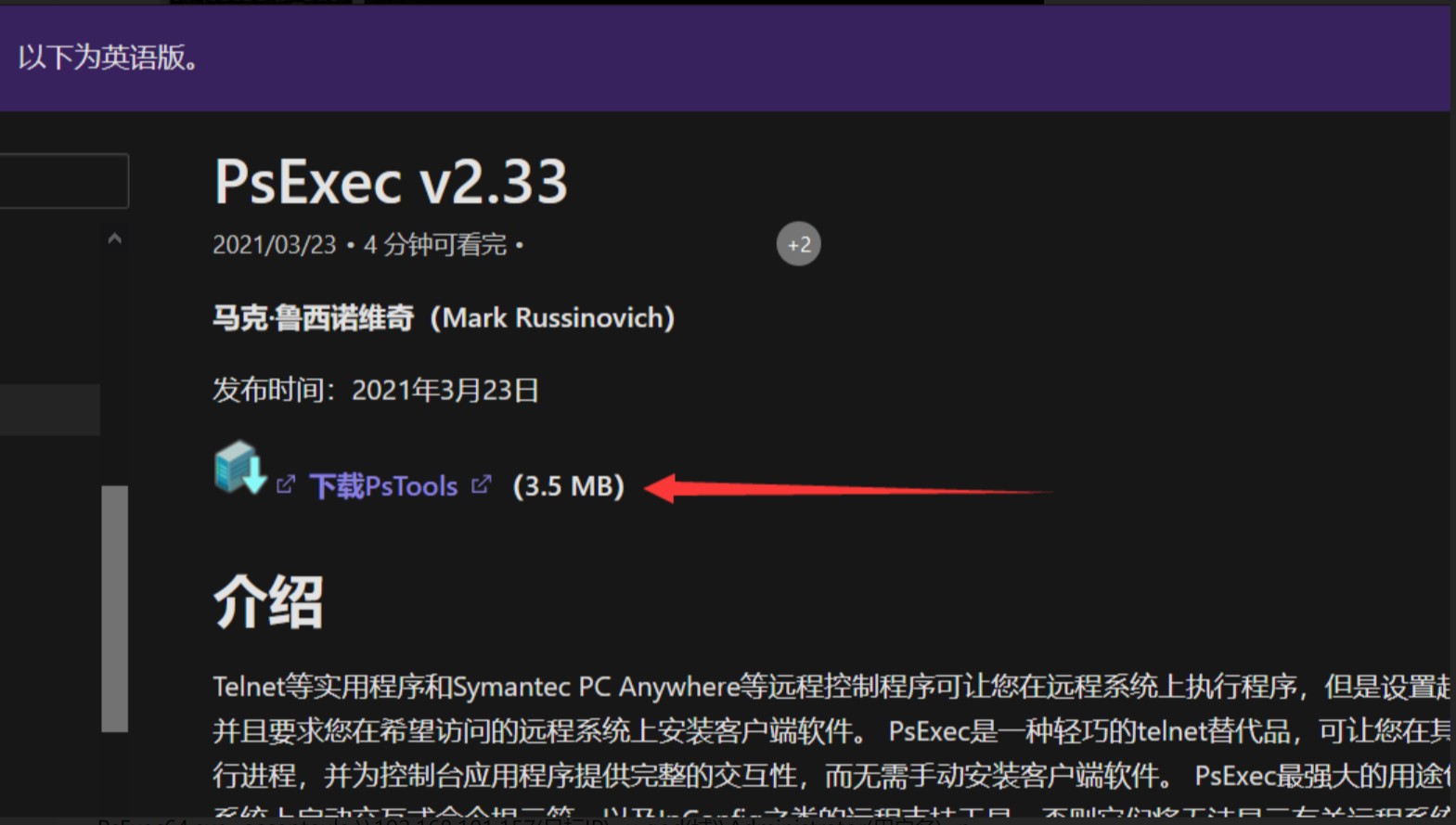The image size is (1456, 825).
Task: Open the +2 contributors badge
Action: [x=798, y=244]
